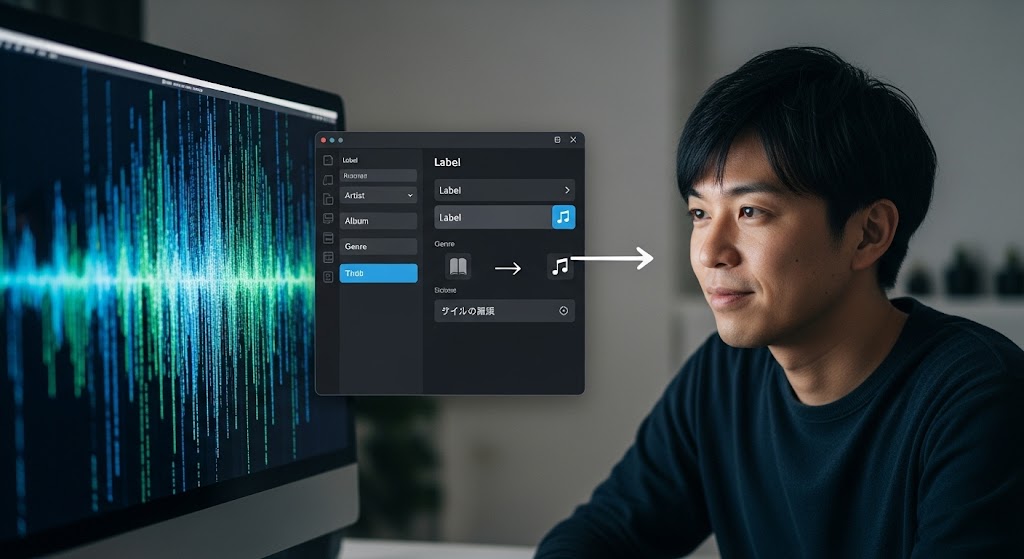1024x559 pixels.
Task: Click the Ricorad input field
Action: click(x=378, y=175)
